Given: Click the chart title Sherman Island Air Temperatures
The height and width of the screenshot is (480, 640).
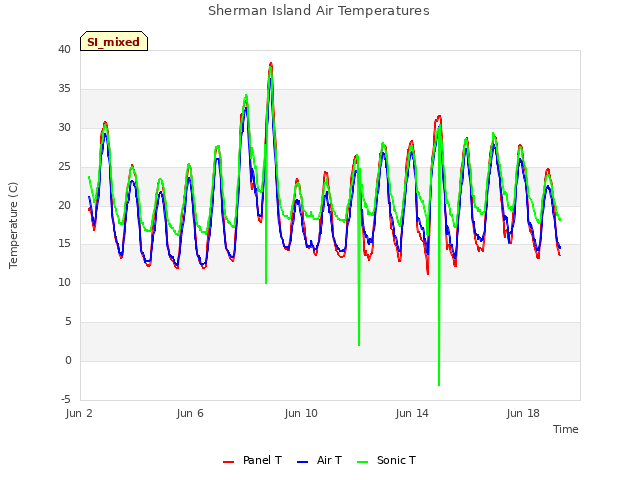Looking at the screenshot, I should [x=319, y=11].
